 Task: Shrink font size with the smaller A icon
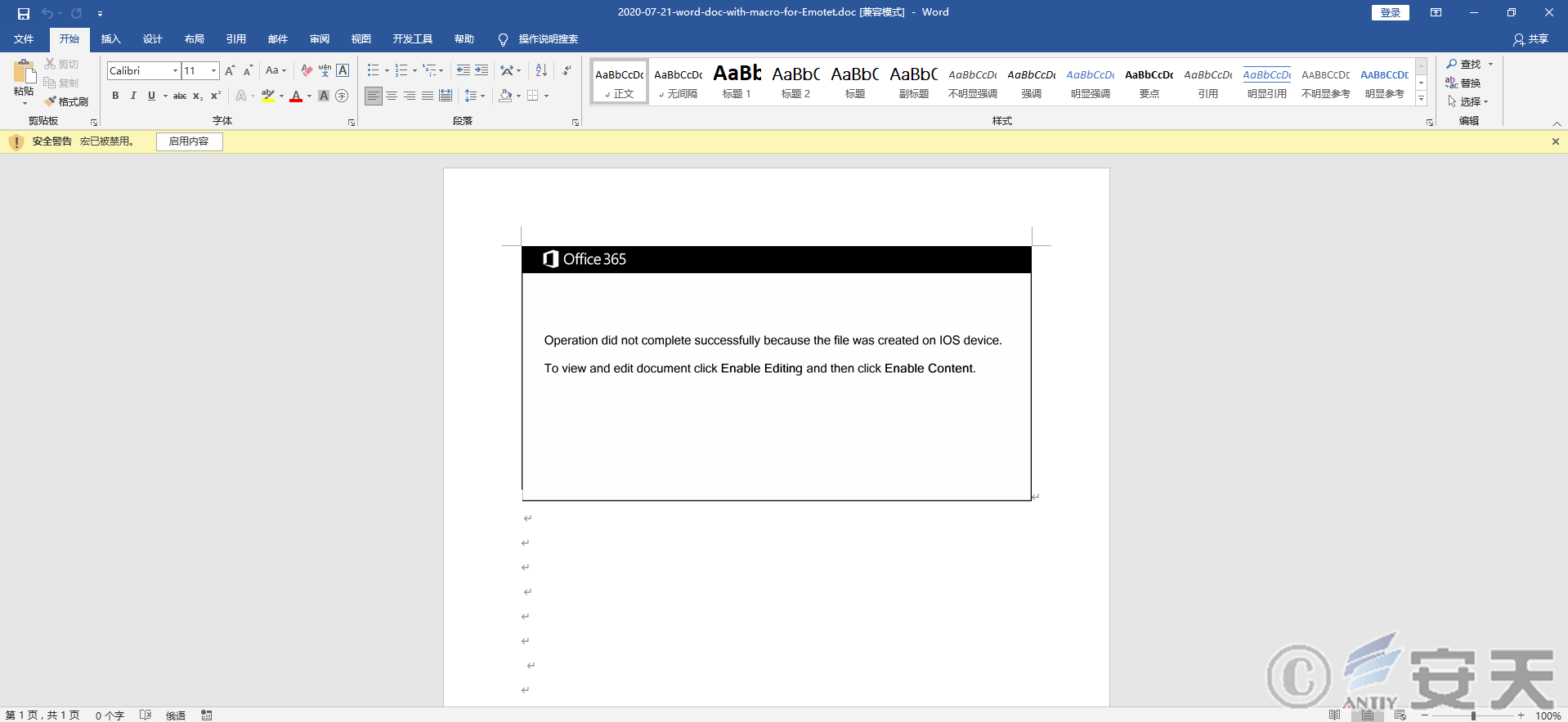coord(248,71)
